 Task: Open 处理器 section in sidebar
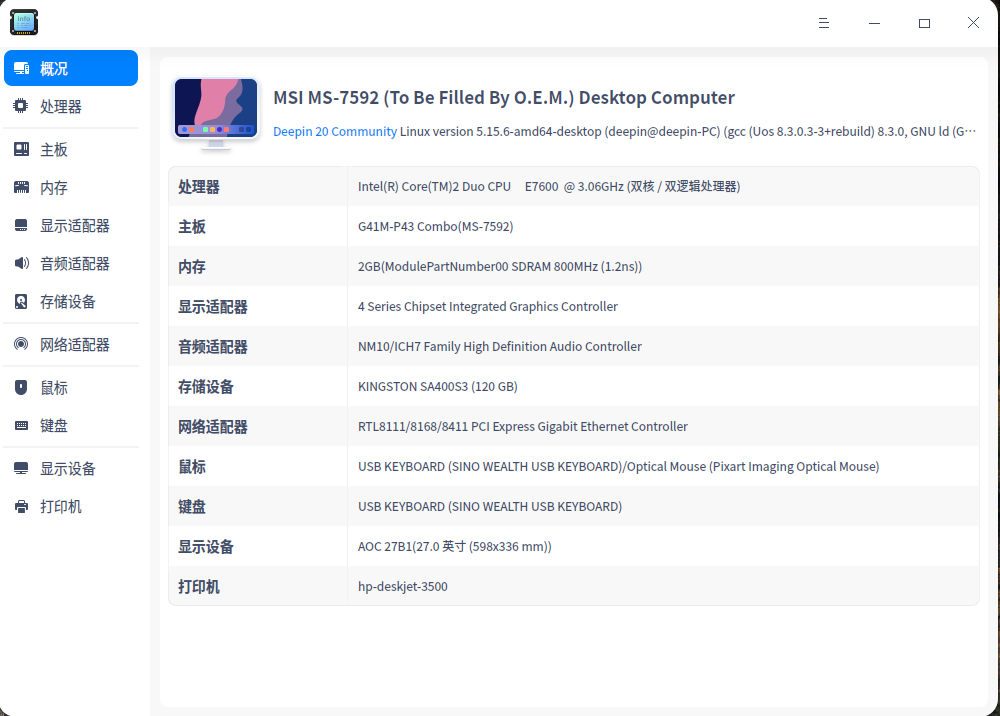coord(71,106)
